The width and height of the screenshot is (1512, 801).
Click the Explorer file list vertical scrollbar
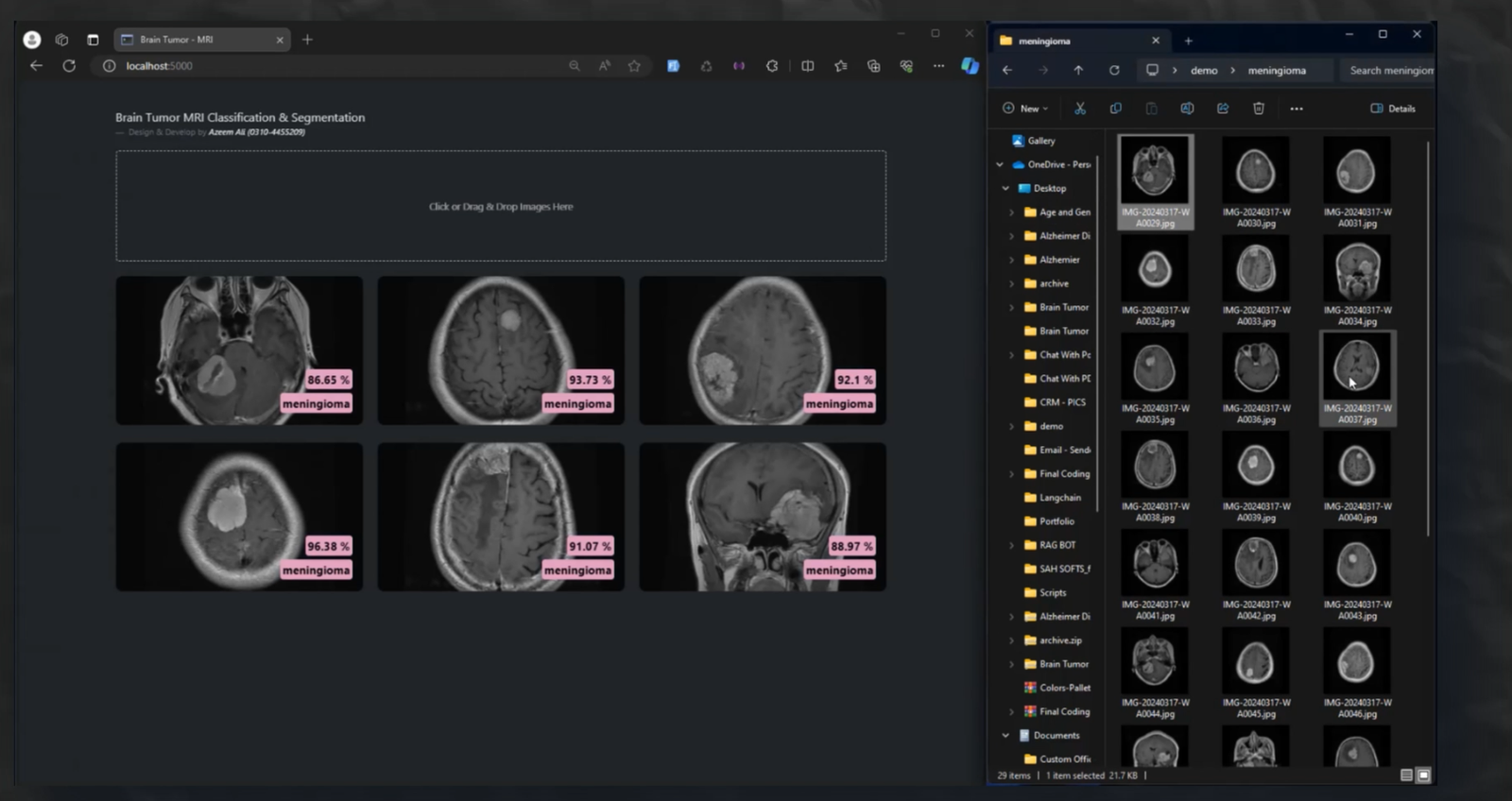pyautogui.click(x=1428, y=338)
